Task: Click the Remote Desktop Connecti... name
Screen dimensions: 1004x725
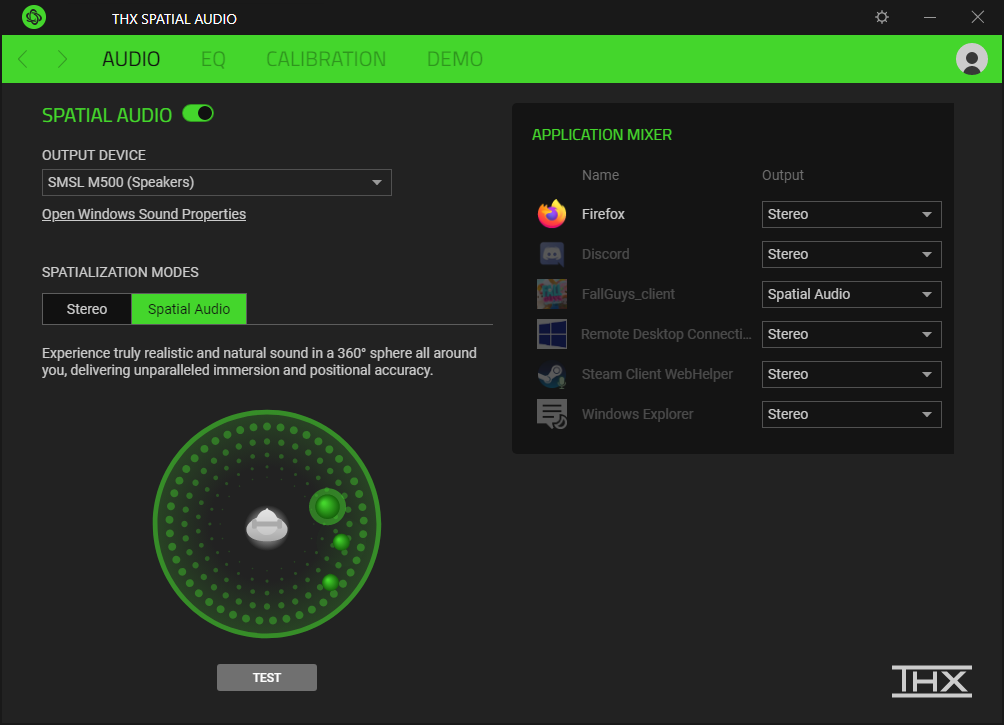Action: [667, 334]
